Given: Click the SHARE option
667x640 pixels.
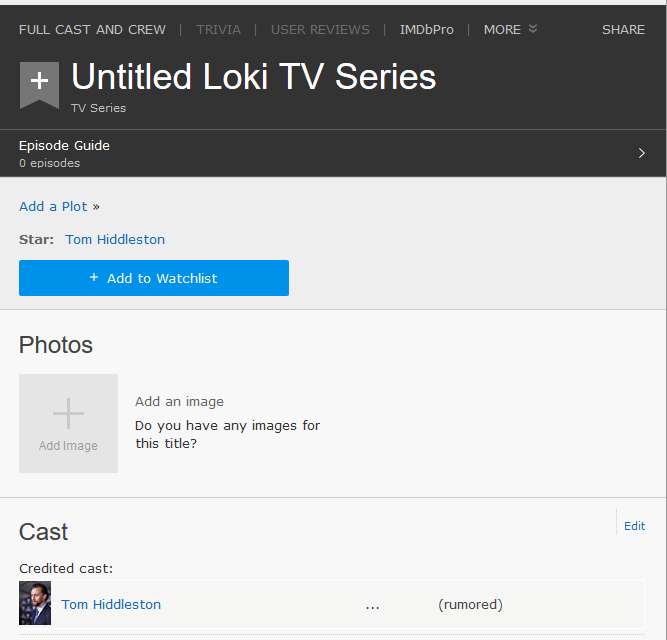Looking at the screenshot, I should tap(623, 29).
